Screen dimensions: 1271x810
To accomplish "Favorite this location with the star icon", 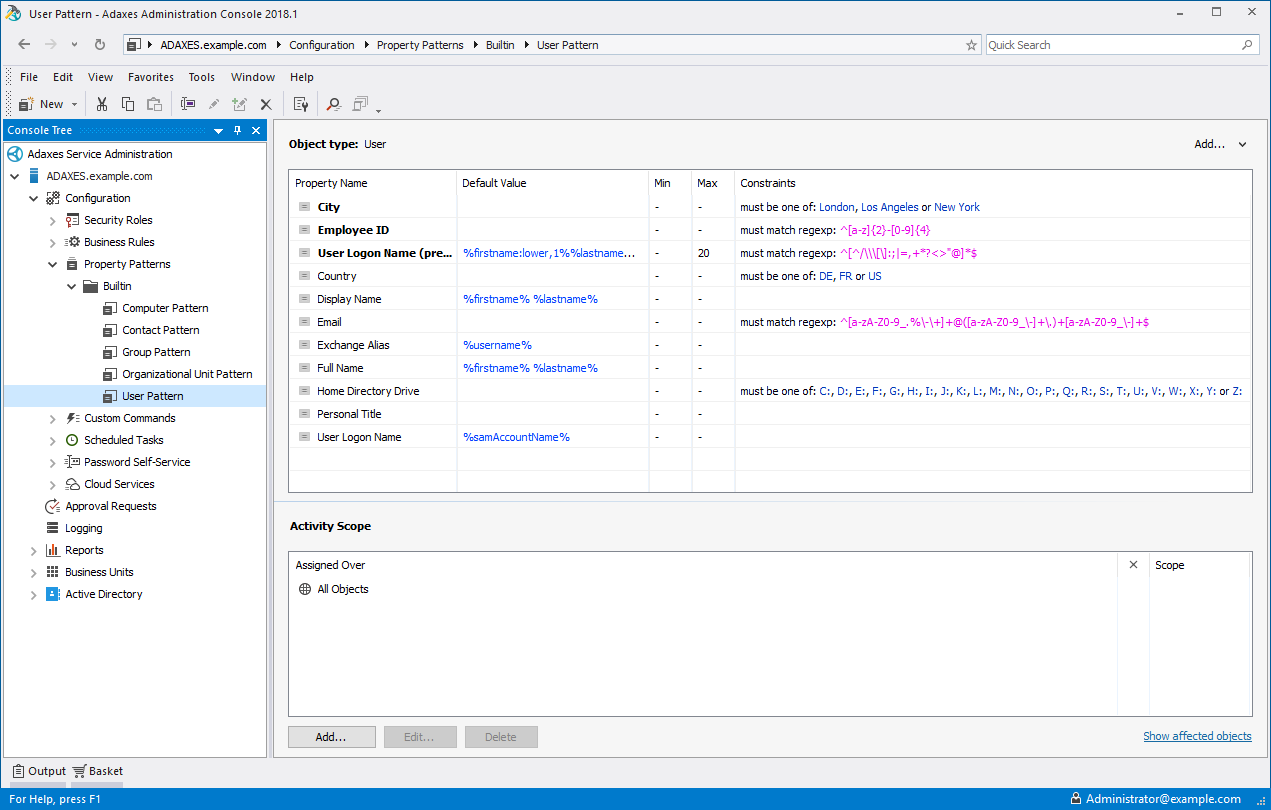I will pyautogui.click(x=971, y=45).
